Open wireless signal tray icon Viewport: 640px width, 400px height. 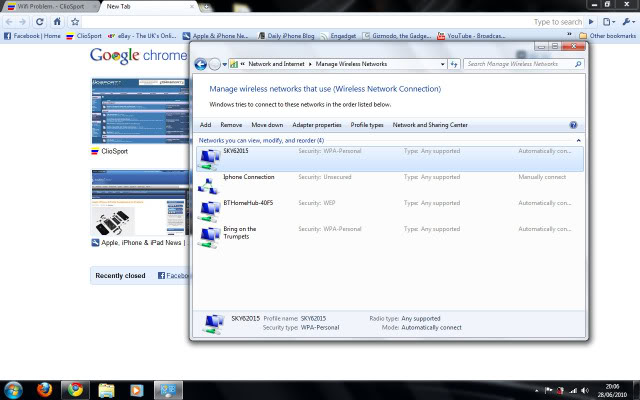click(573, 391)
